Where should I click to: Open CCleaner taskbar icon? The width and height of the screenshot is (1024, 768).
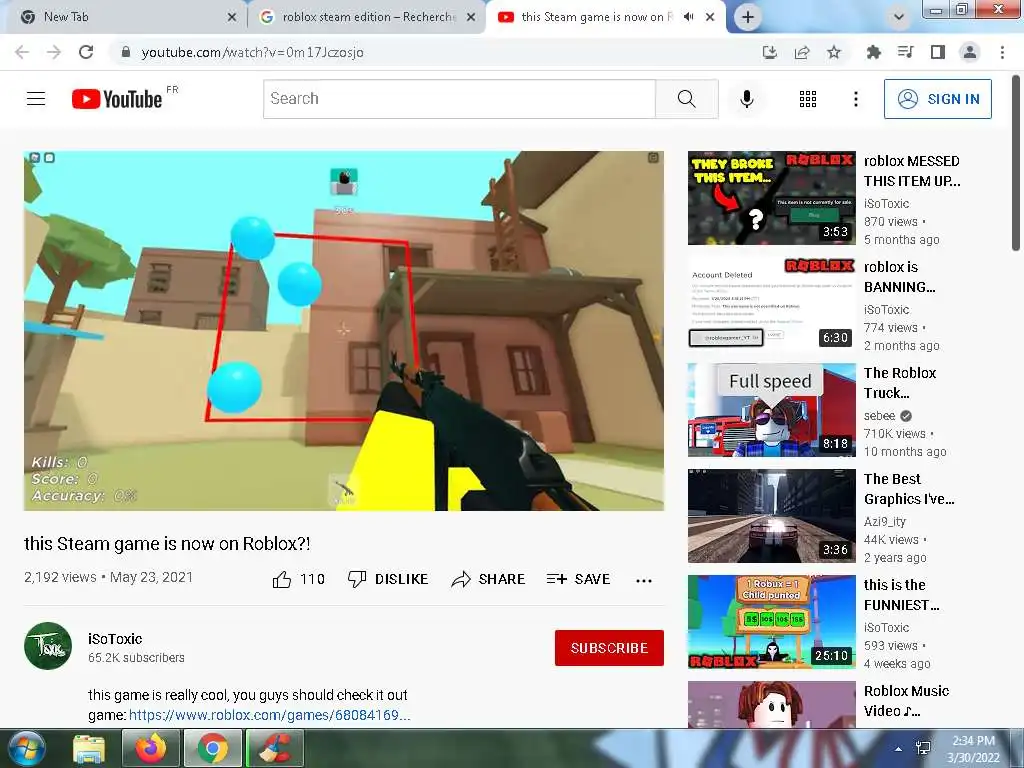pos(275,749)
